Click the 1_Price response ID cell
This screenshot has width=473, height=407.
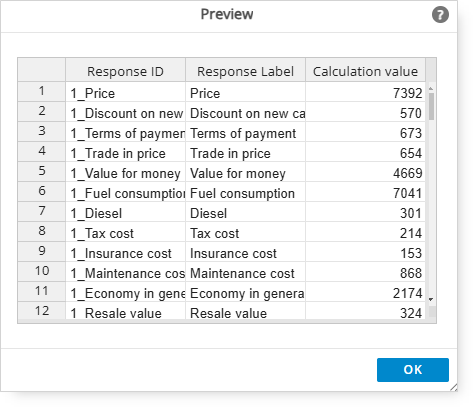tap(125, 92)
